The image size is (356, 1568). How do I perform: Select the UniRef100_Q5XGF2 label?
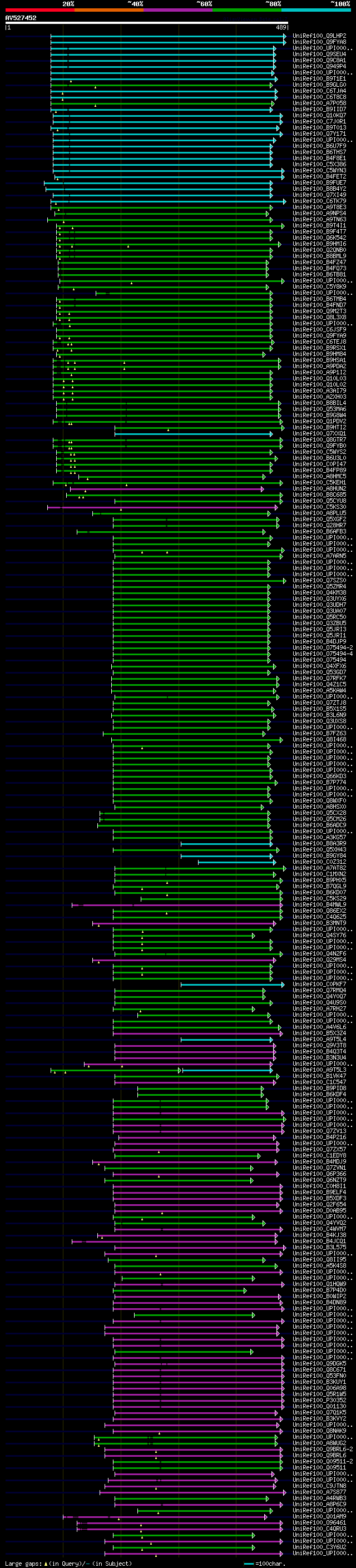pyautogui.click(x=319, y=519)
